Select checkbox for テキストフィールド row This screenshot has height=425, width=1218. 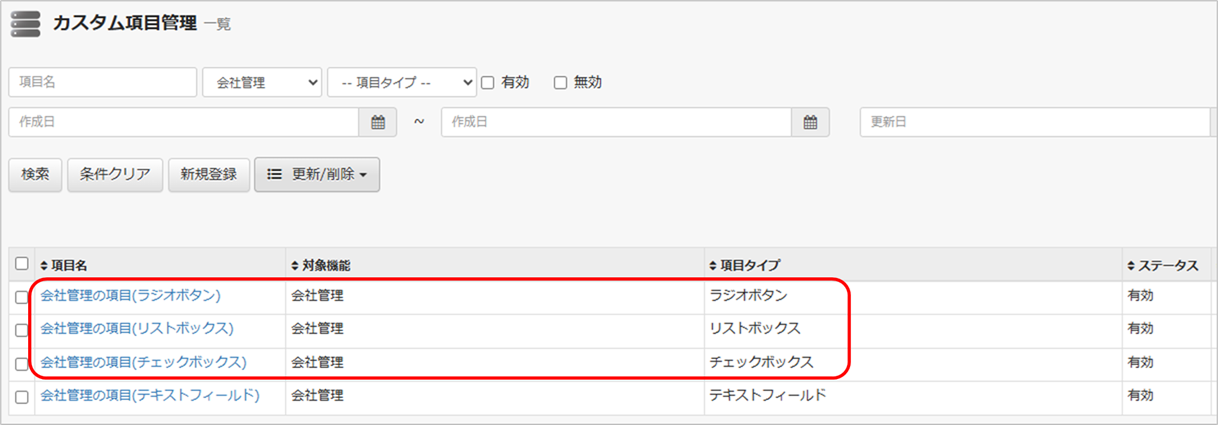(22, 397)
